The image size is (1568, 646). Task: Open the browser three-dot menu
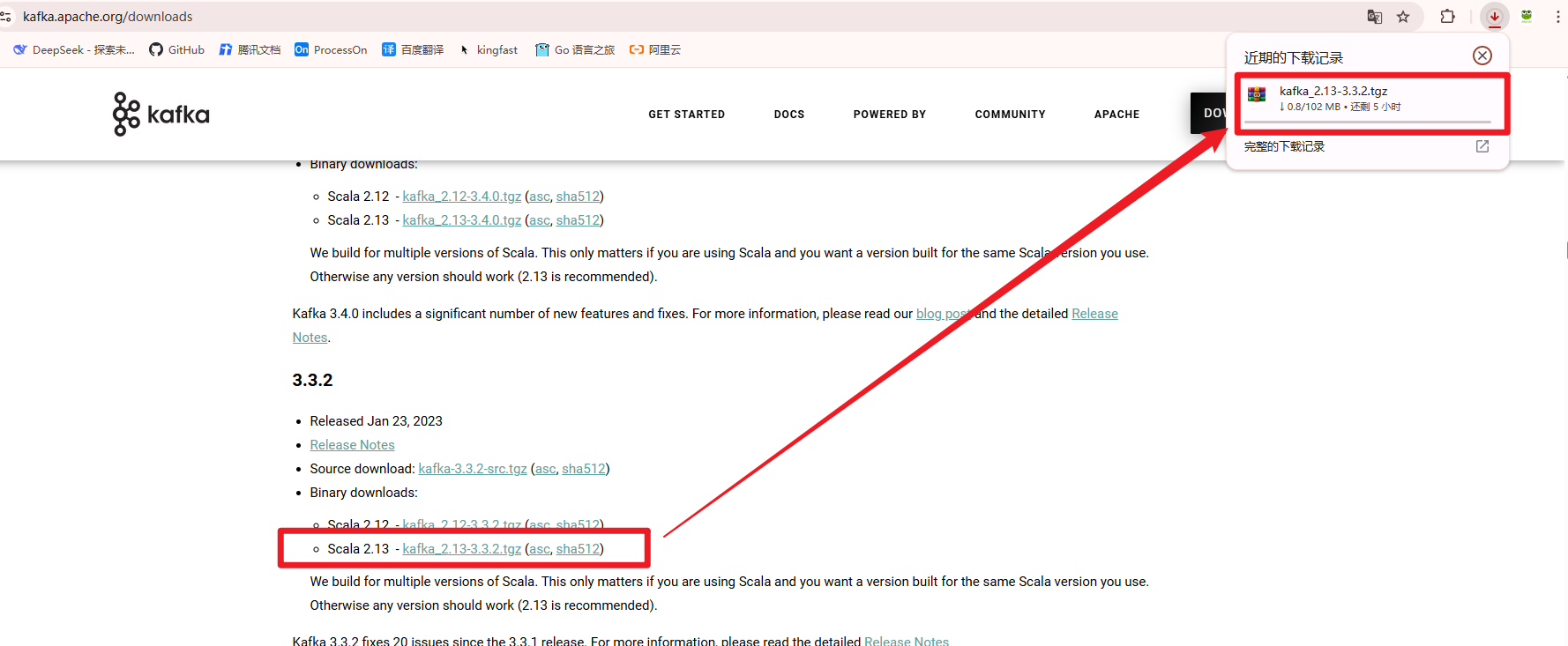[1558, 17]
